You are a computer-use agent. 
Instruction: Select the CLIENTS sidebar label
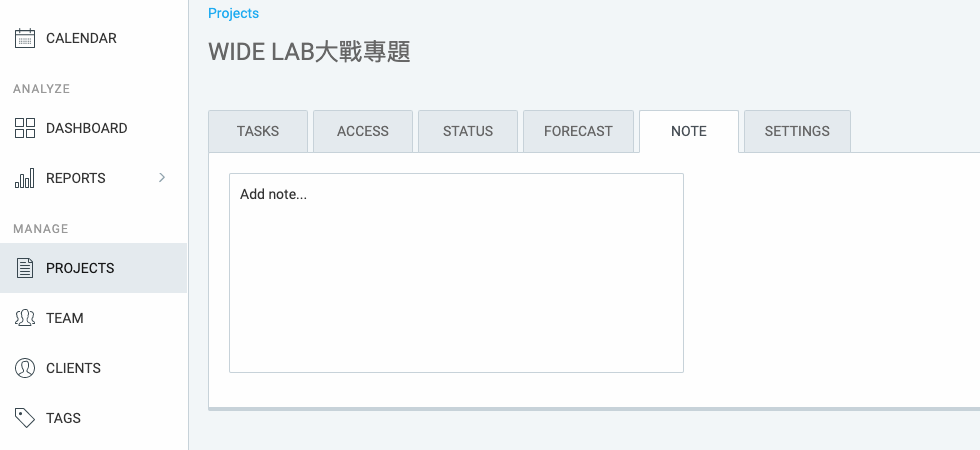coord(74,368)
